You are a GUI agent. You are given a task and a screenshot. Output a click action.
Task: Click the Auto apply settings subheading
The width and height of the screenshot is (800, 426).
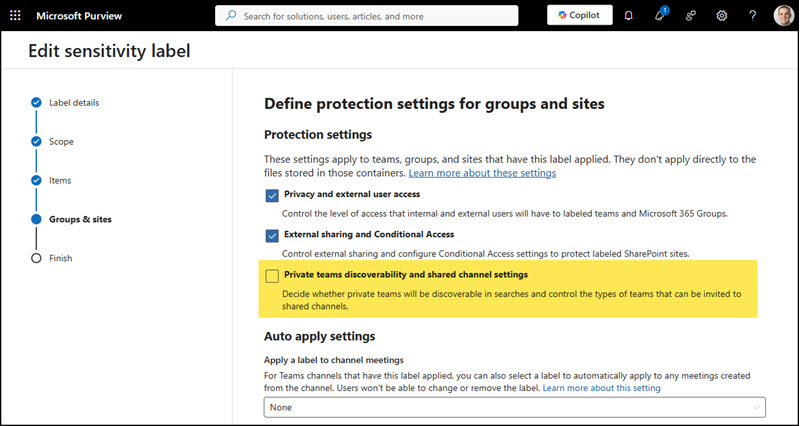click(319, 336)
